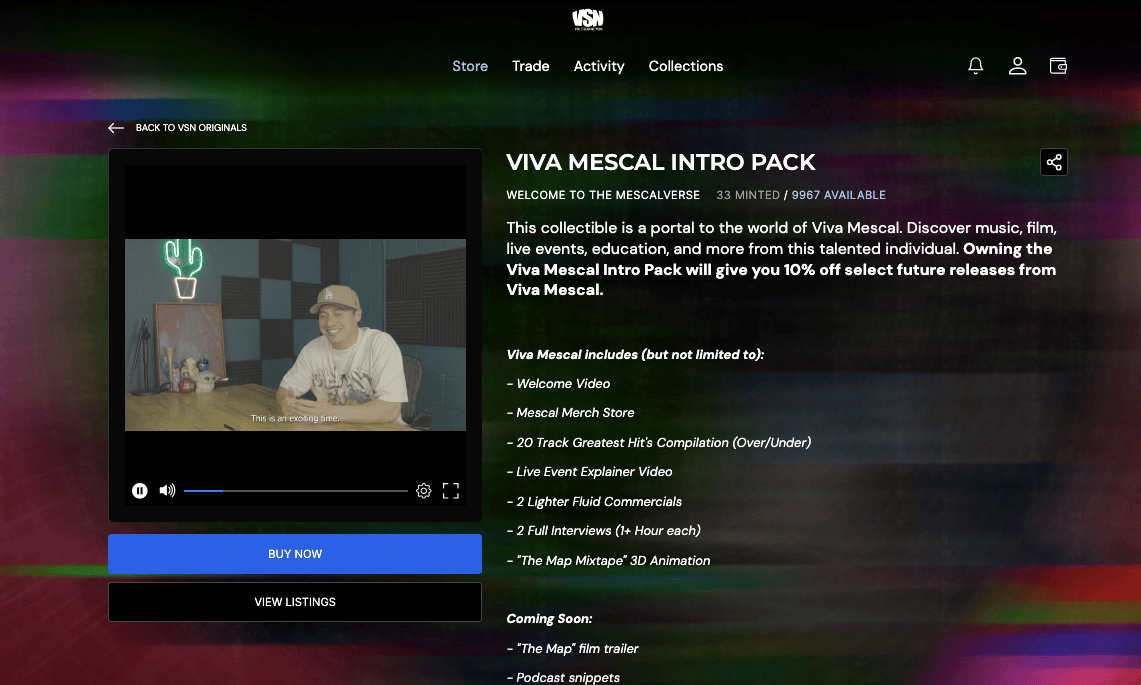
Task: Open video settings gear icon
Action: coord(424,491)
